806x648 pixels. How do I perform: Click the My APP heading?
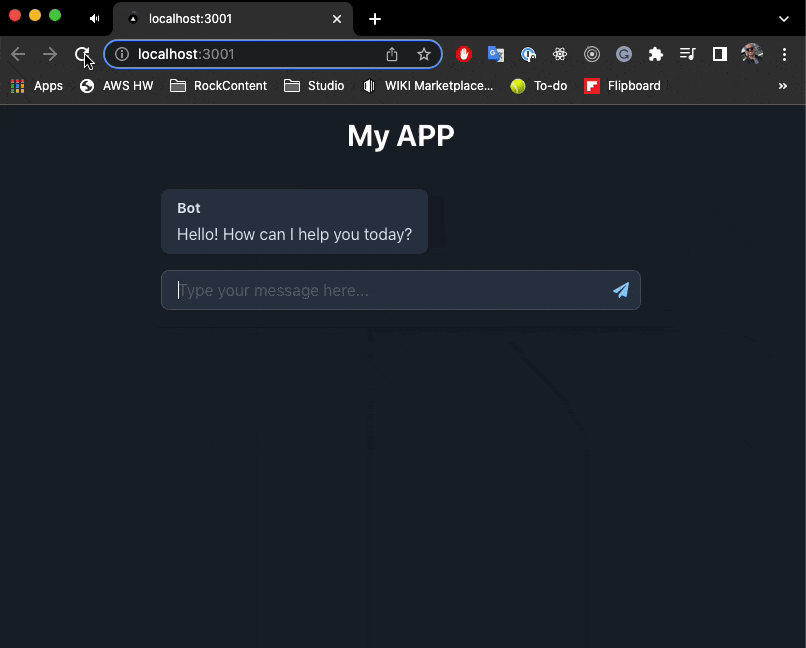(401, 136)
